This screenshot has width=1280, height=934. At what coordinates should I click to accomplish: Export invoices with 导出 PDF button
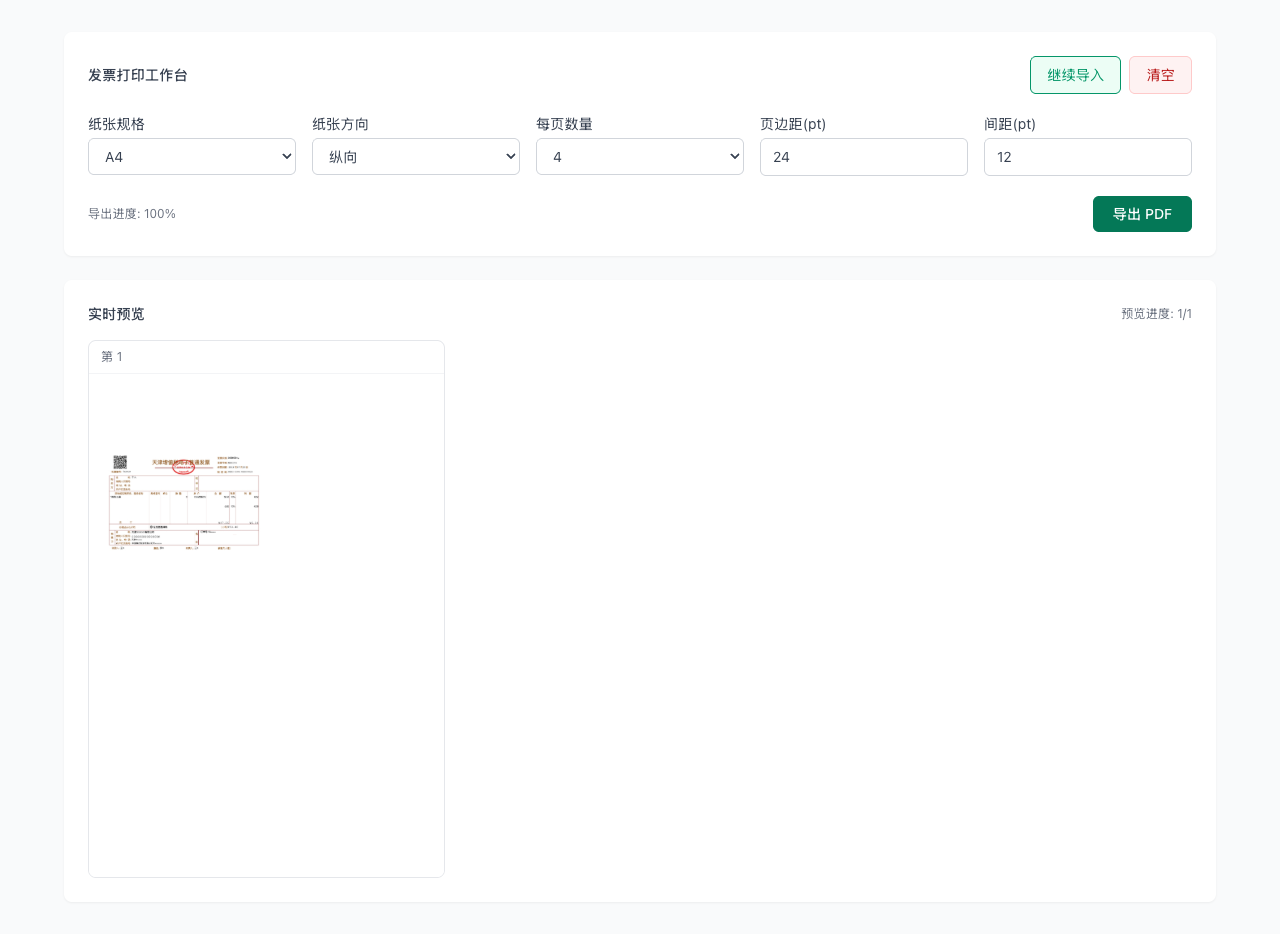coord(1142,214)
